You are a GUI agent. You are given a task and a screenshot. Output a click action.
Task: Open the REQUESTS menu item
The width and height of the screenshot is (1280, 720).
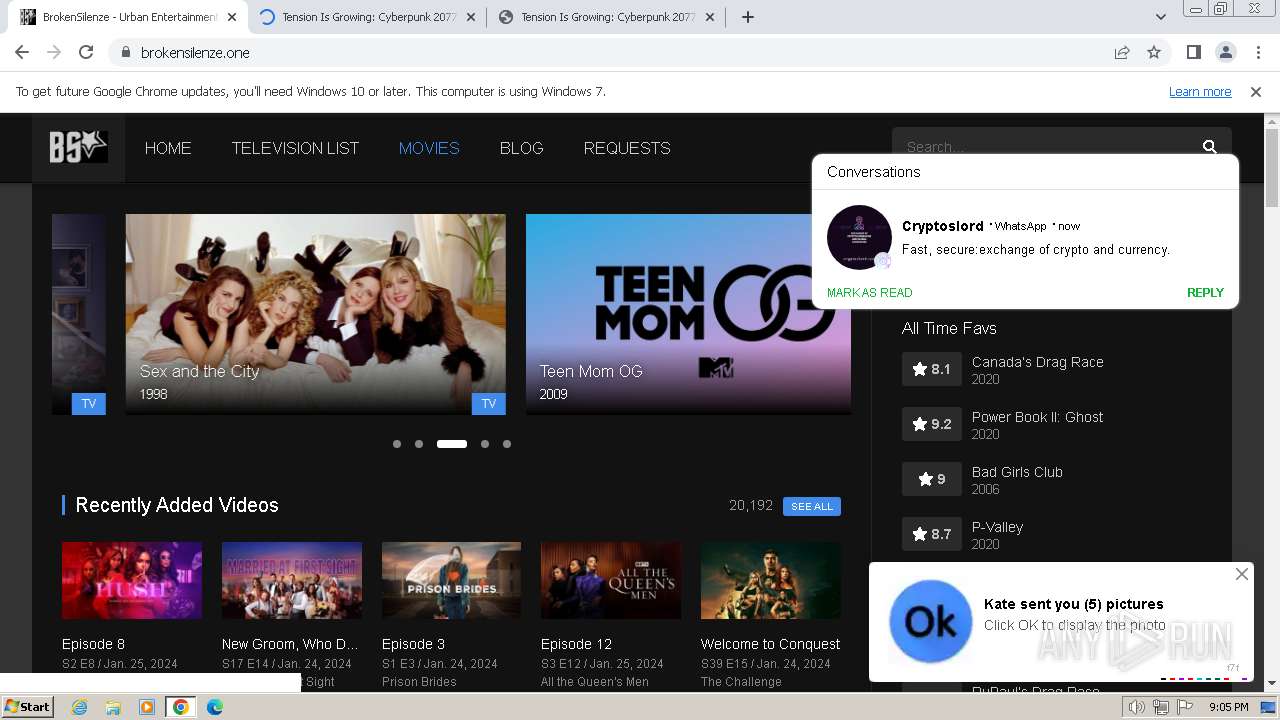(627, 148)
